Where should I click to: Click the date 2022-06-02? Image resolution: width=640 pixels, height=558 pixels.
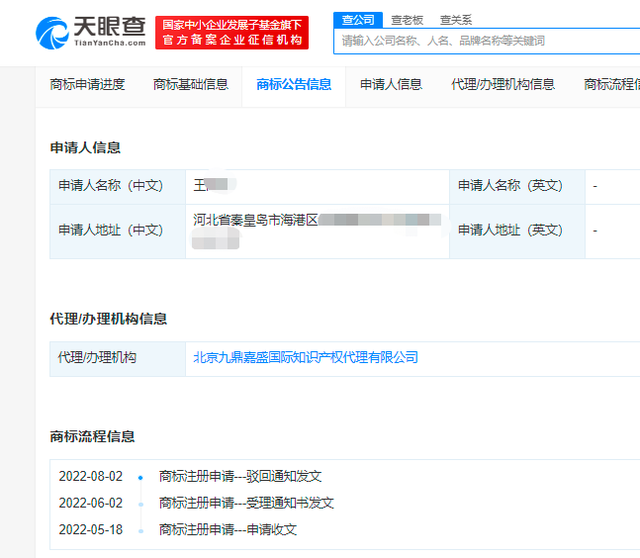click(x=91, y=503)
